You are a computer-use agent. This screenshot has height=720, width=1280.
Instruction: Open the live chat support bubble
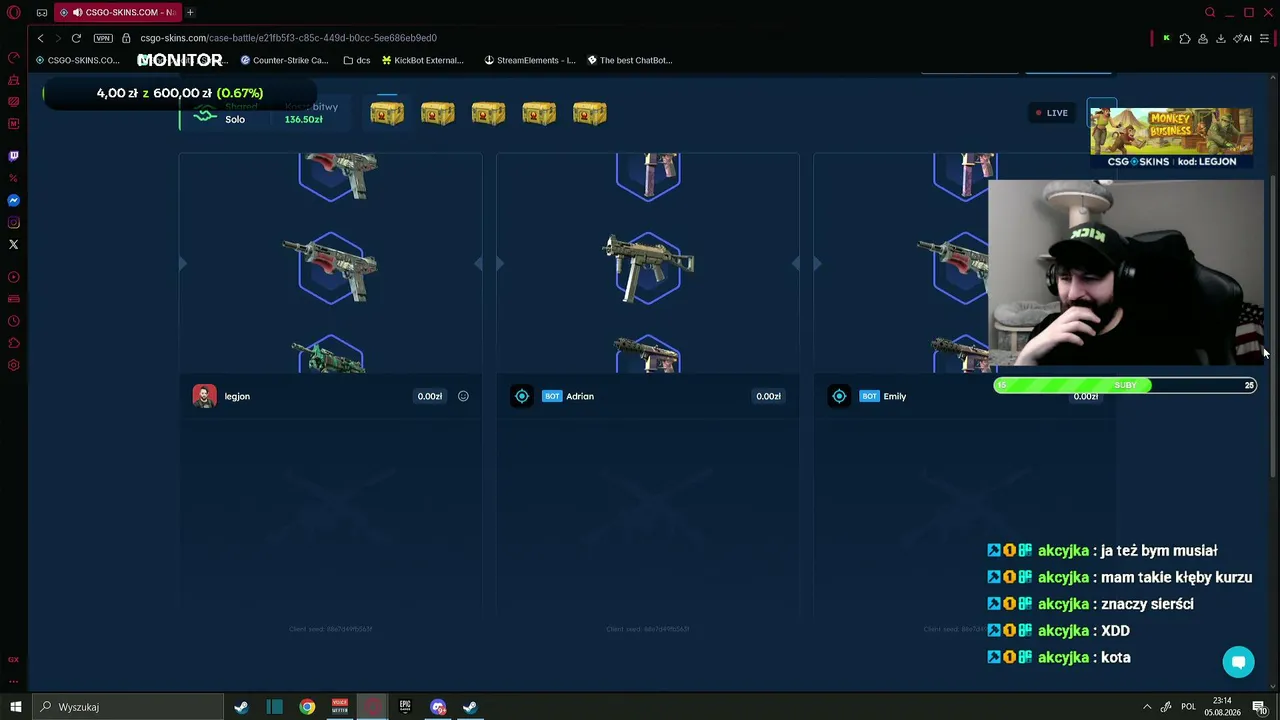pos(1238,662)
